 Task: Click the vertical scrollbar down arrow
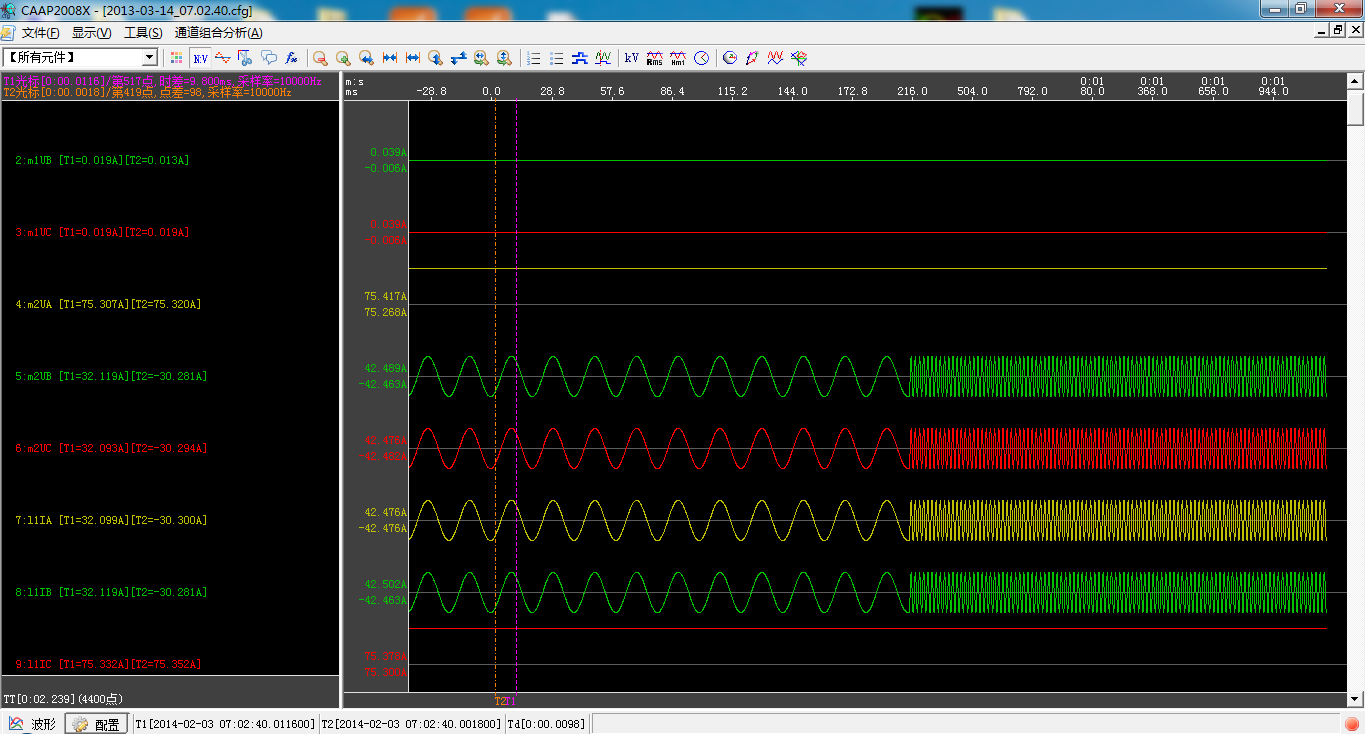click(1355, 699)
